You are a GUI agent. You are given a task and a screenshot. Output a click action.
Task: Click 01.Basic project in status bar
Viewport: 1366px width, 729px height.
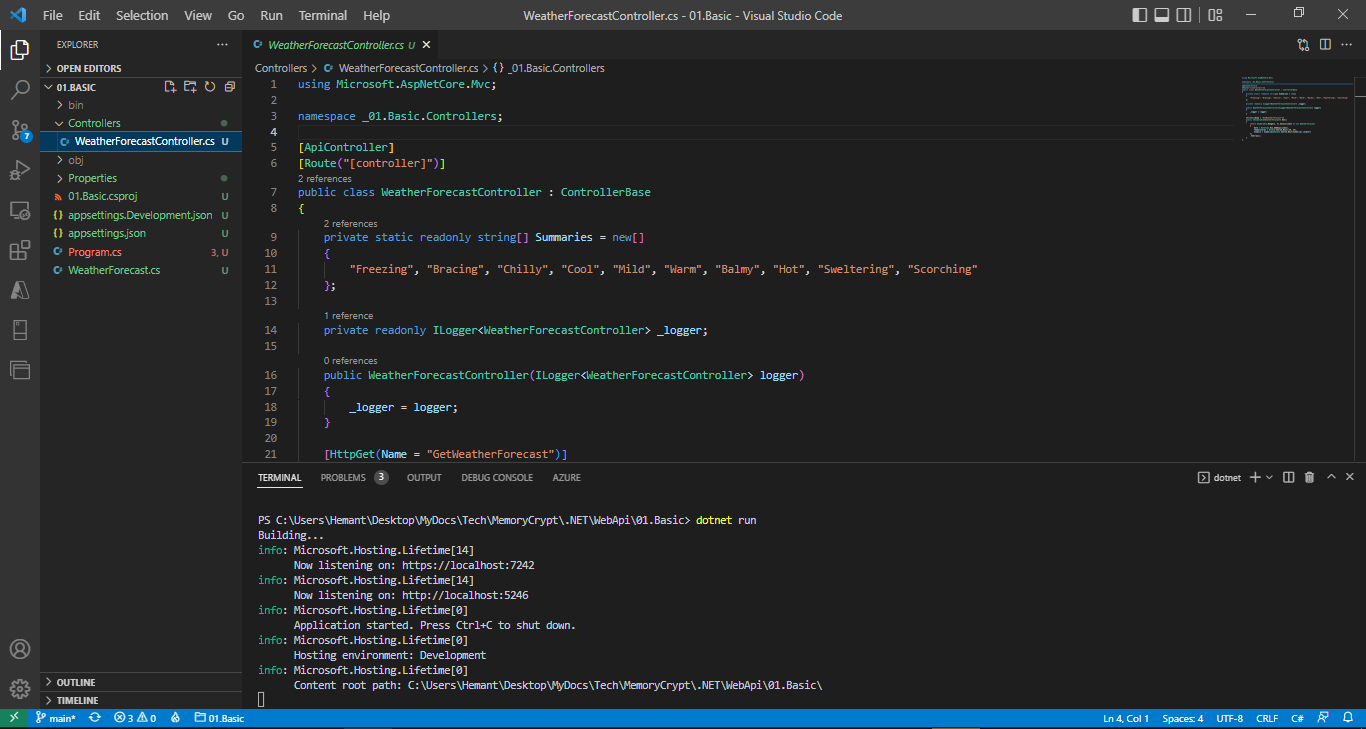point(220,718)
